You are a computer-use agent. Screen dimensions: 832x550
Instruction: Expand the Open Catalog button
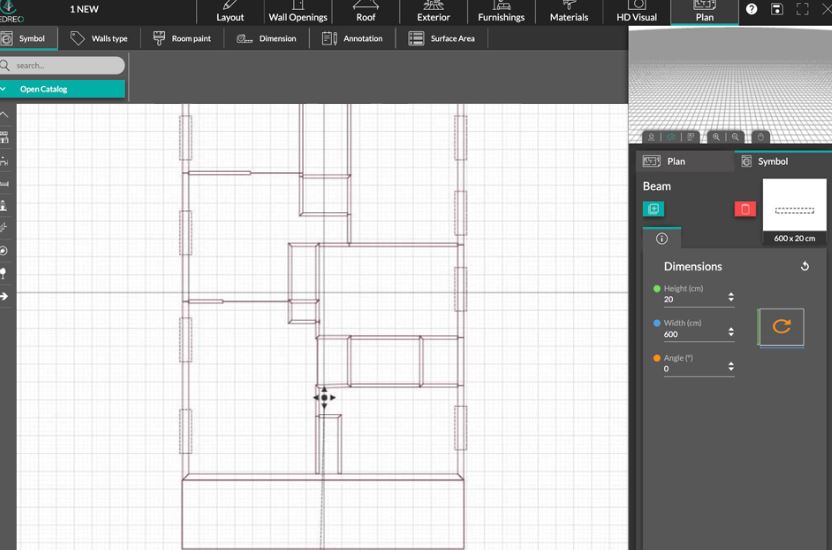(x=62, y=89)
